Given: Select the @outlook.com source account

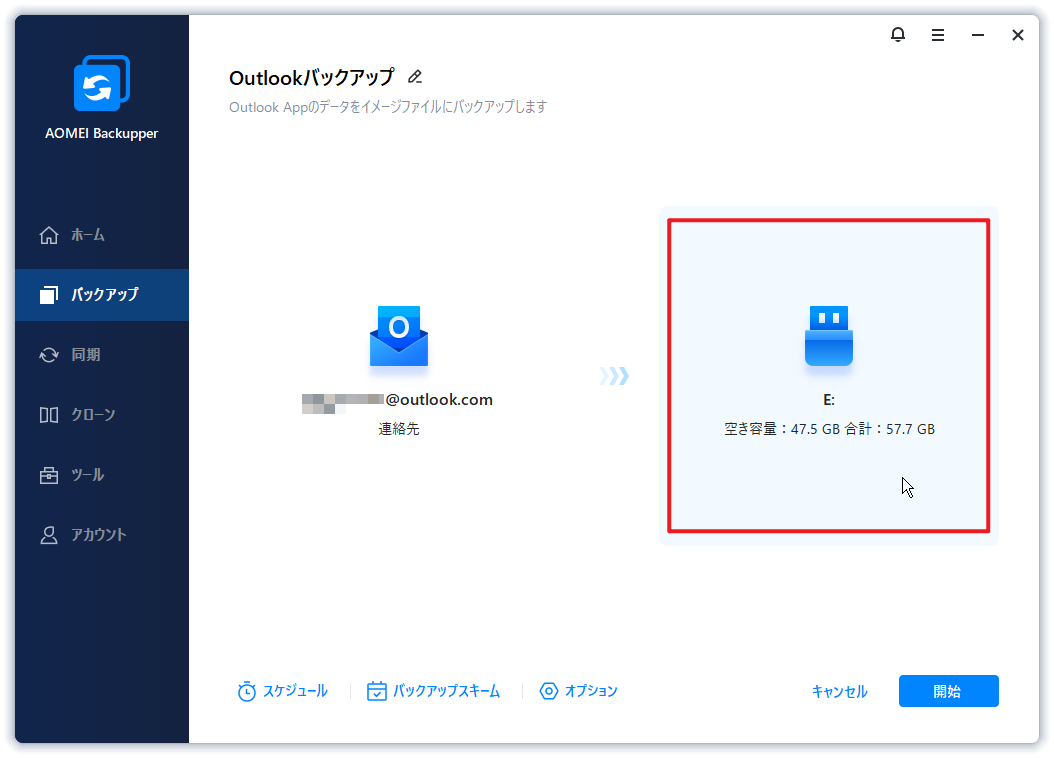Looking at the screenshot, I should pyautogui.click(x=397, y=401).
